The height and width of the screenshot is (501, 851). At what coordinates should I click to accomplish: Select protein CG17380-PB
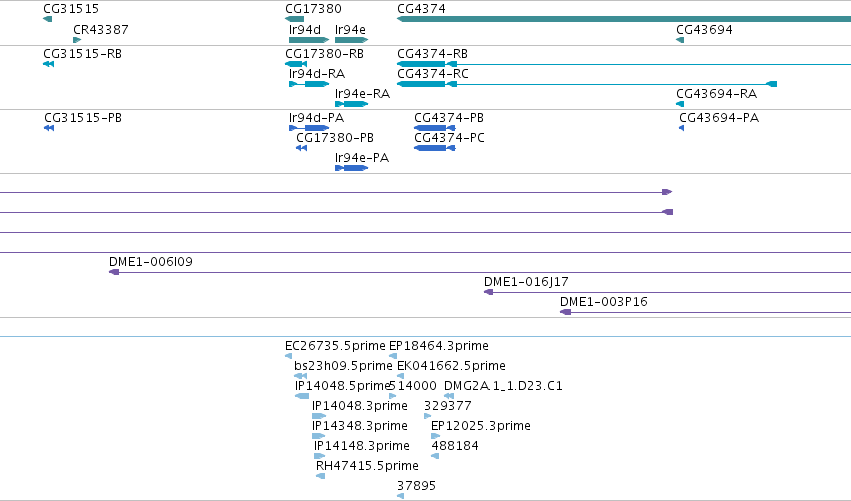point(335,138)
